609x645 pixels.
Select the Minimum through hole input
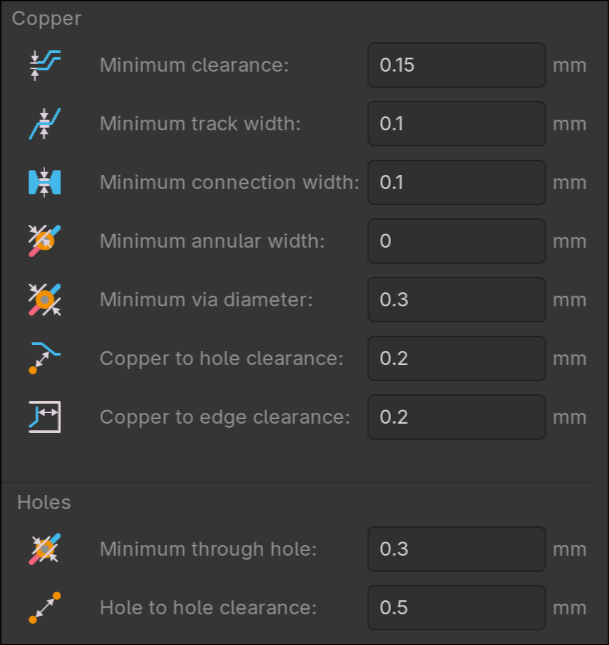(456, 549)
